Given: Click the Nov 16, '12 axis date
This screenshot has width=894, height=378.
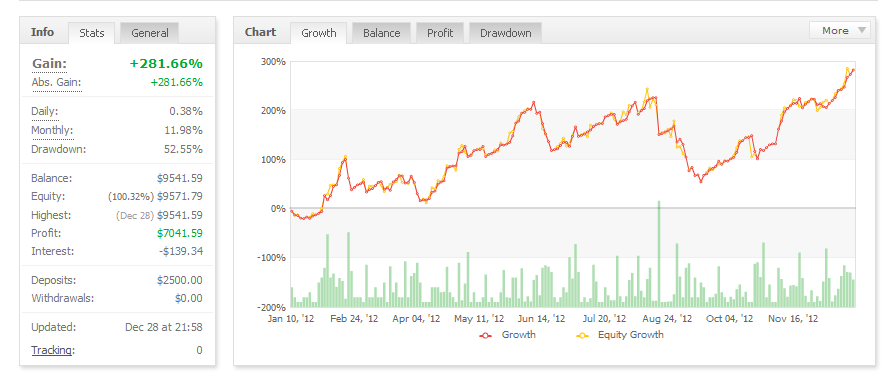Looking at the screenshot, I should 794,319.
